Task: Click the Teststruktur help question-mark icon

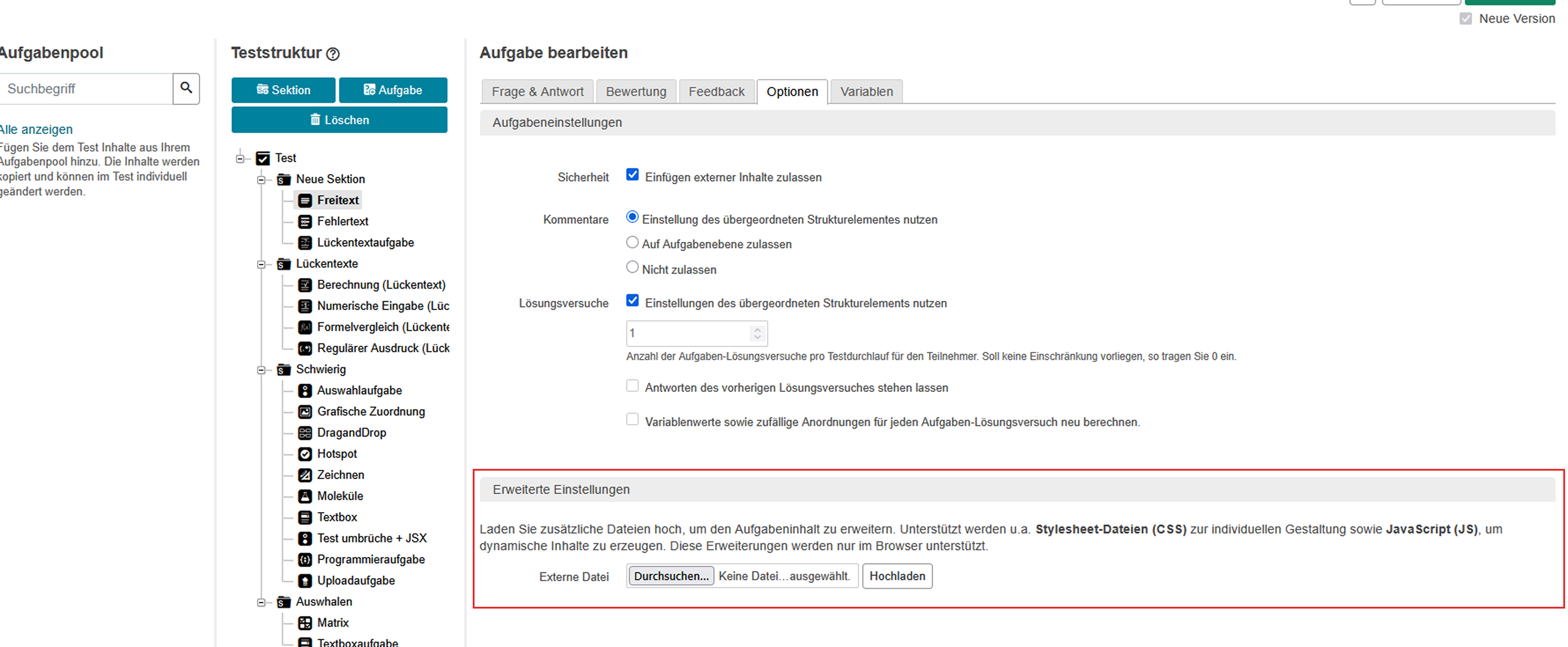Action: [x=333, y=54]
